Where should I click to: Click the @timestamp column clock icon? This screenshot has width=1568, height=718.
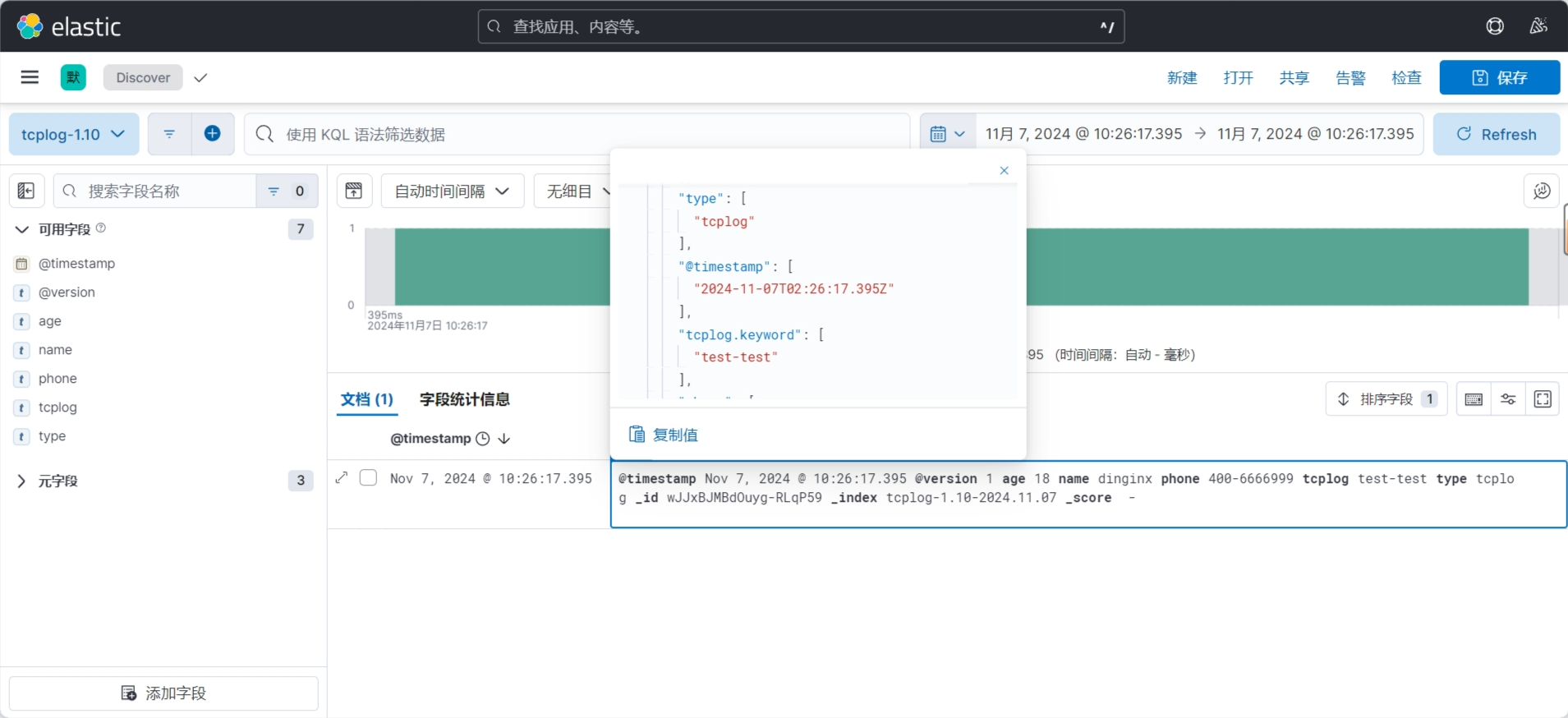pos(483,439)
